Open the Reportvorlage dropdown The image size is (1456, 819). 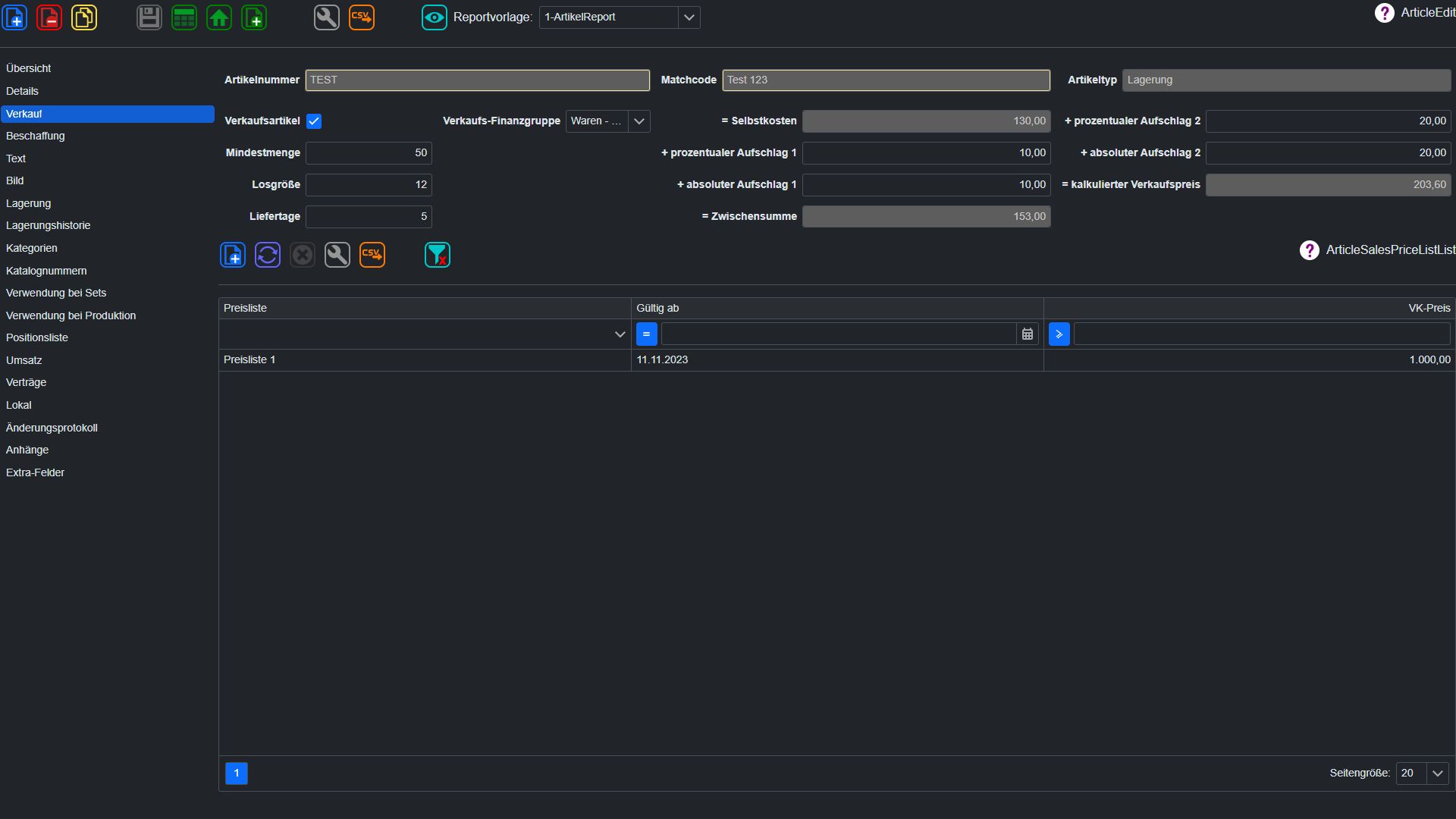click(x=689, y=17)
